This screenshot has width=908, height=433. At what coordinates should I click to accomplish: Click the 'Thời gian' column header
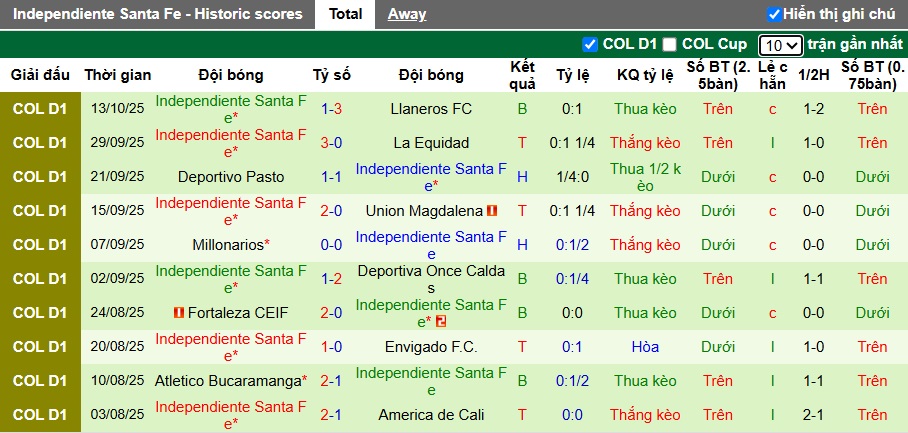pyautogui.click(x=118, y=75)
